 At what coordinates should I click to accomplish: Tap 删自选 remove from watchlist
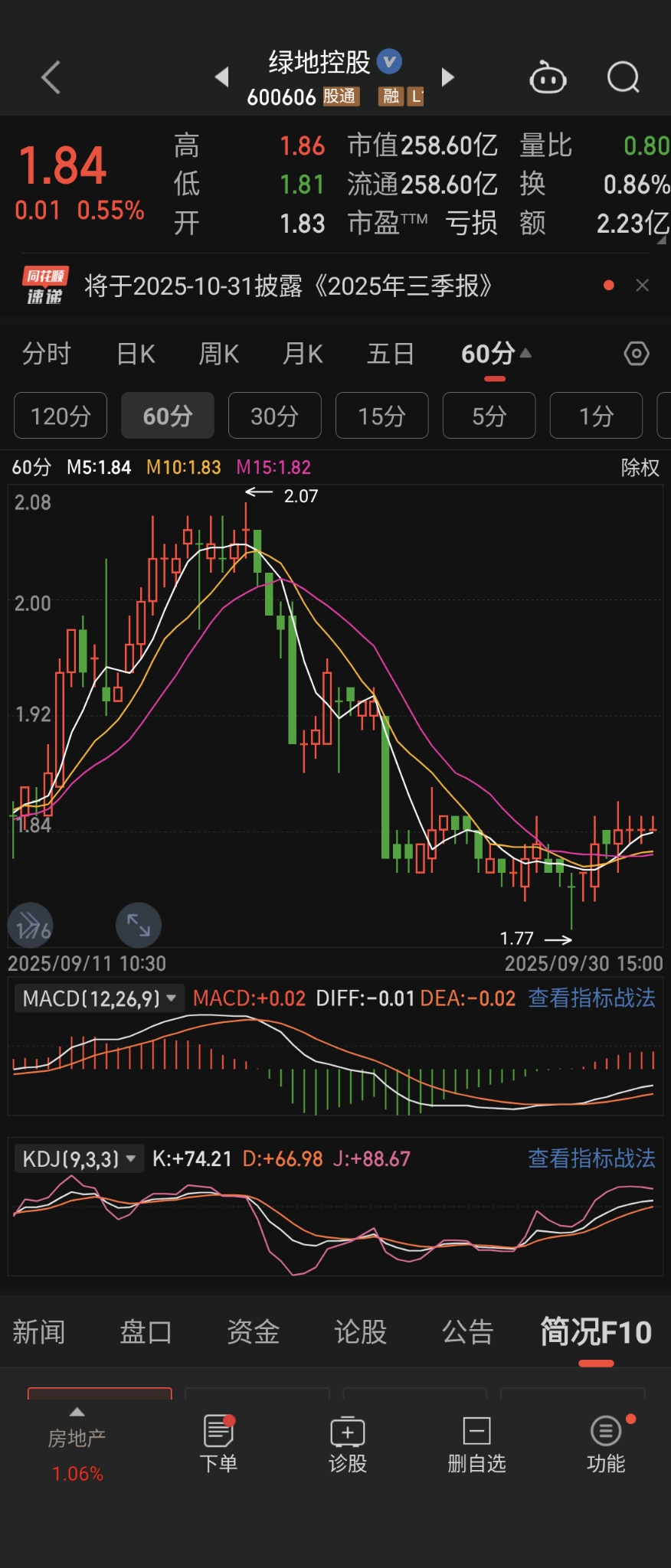(x=476, y=1444)
